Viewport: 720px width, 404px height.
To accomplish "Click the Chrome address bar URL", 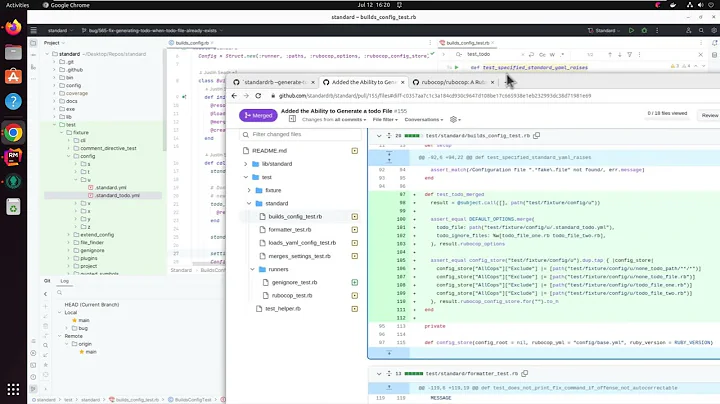I will pos(435,95).
